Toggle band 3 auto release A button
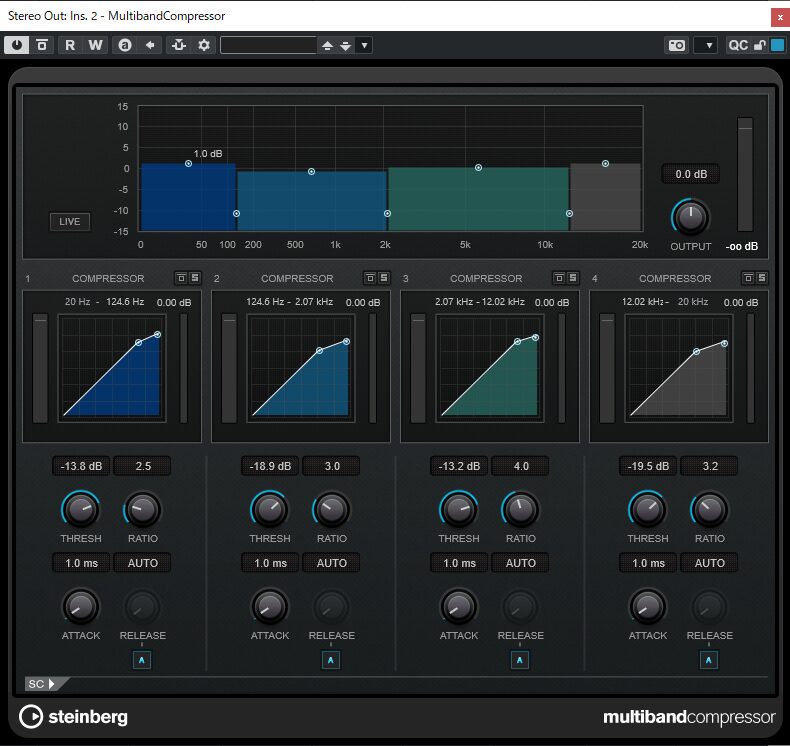790x746 pixels. 519,660
